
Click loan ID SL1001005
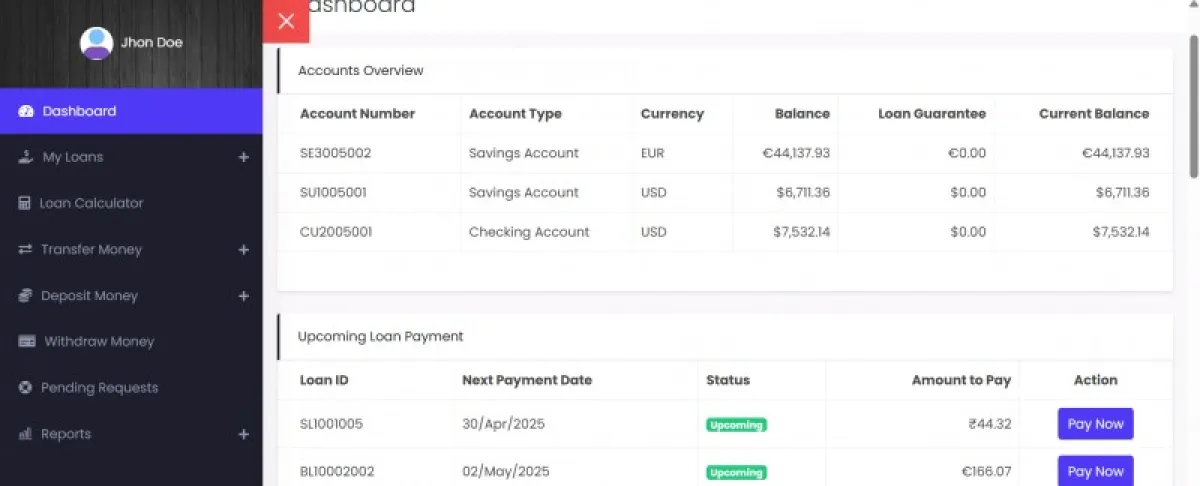pyautogui.click(x=331, y=424)
